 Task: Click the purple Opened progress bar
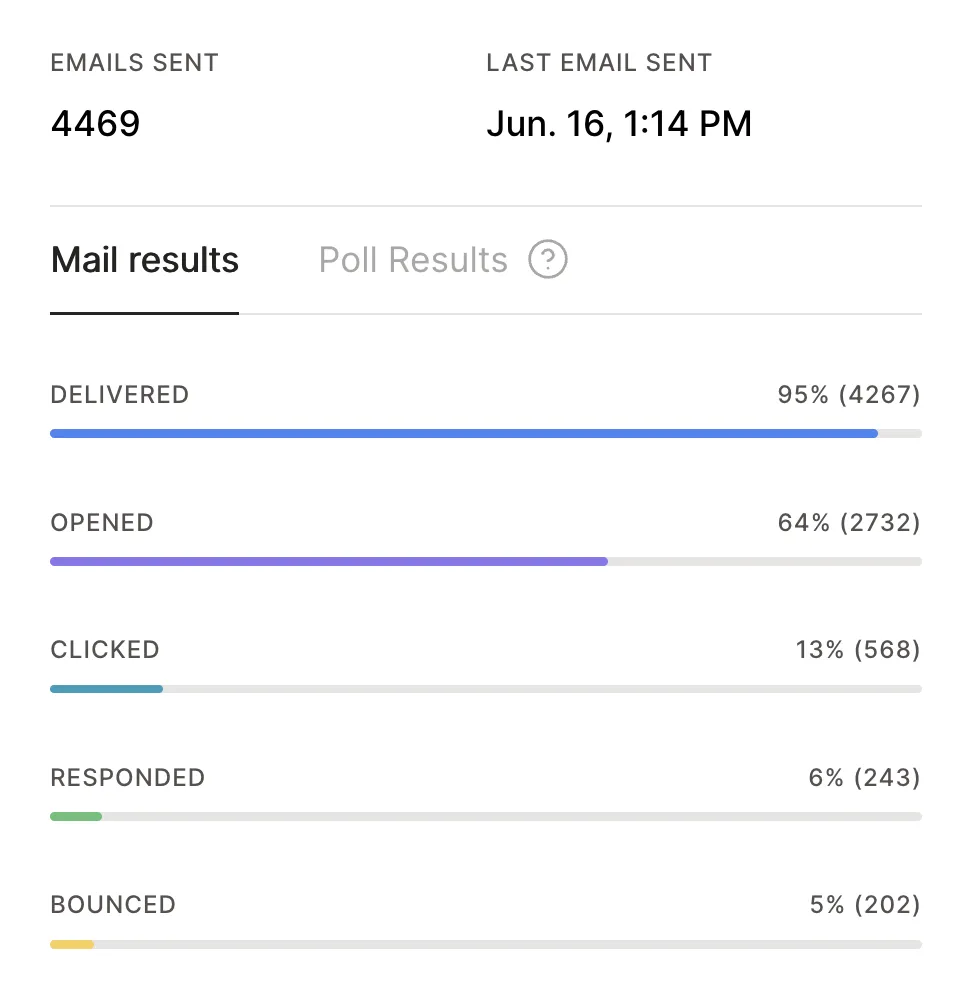(x=485, y=561)
